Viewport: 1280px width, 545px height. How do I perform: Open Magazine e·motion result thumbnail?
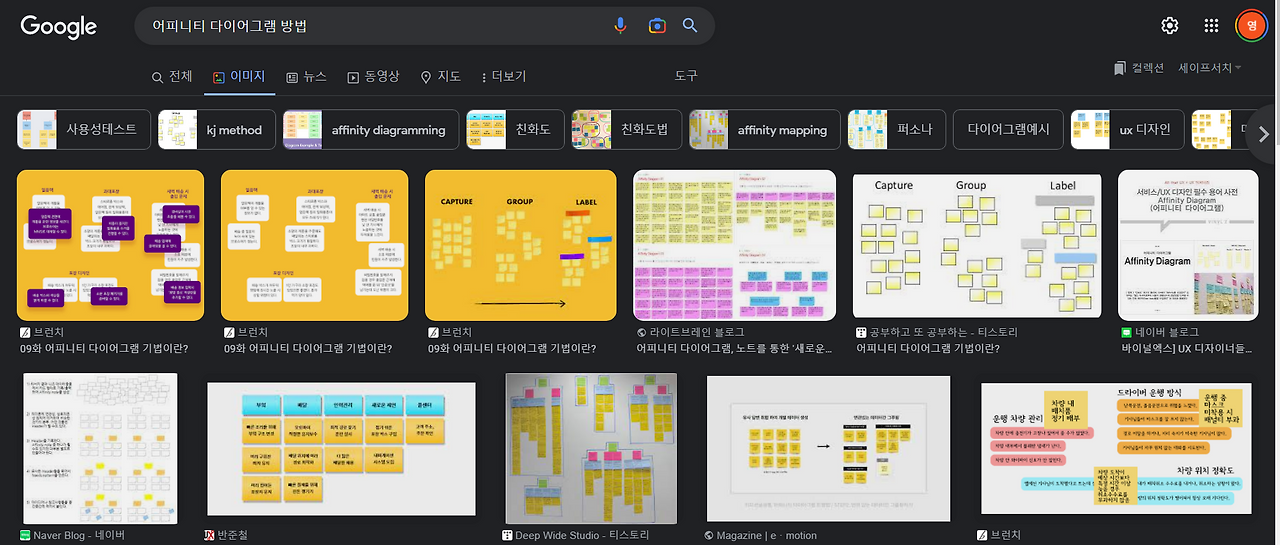pos(828,447)
